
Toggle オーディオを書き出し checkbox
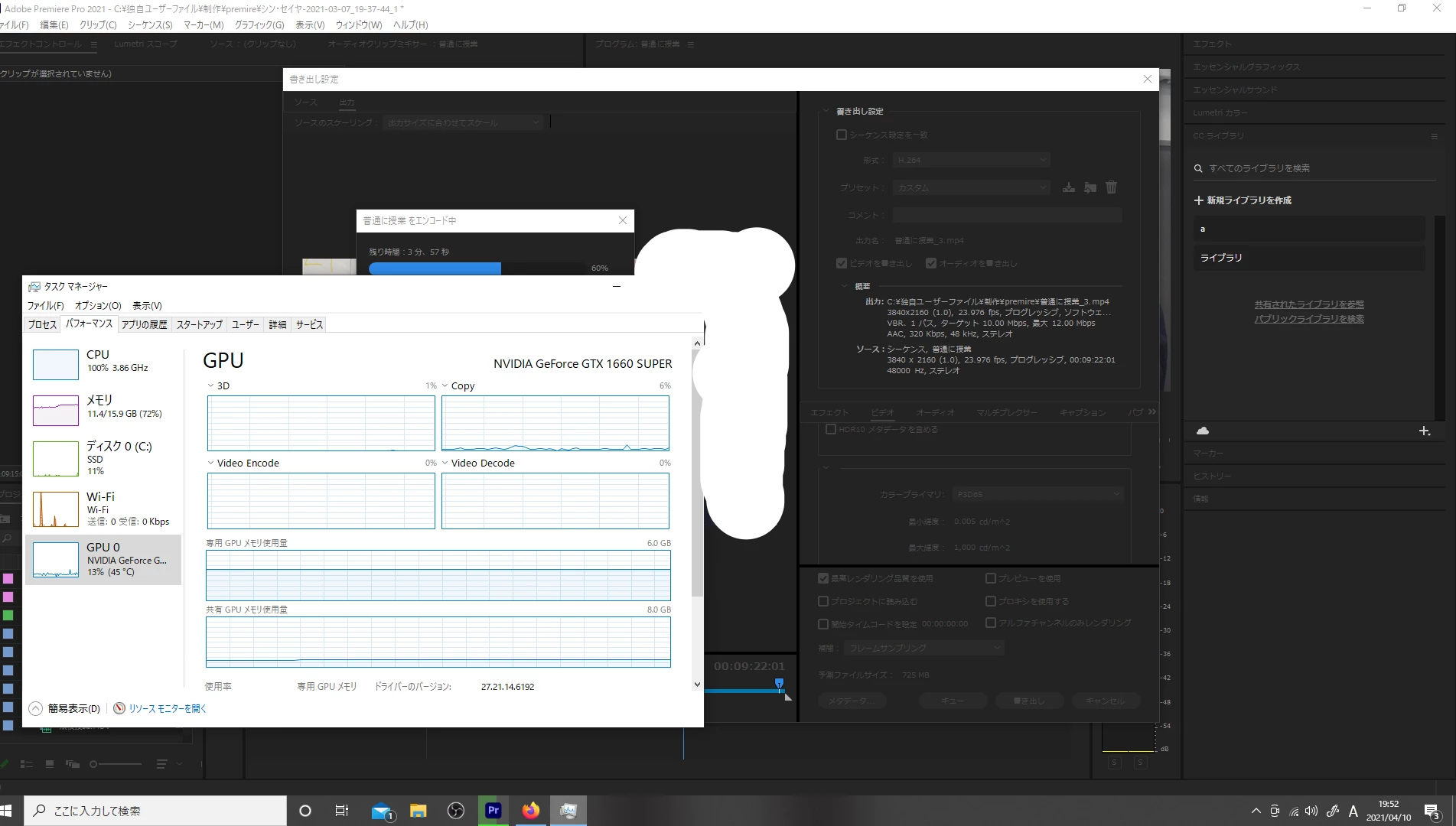[931, 263]
